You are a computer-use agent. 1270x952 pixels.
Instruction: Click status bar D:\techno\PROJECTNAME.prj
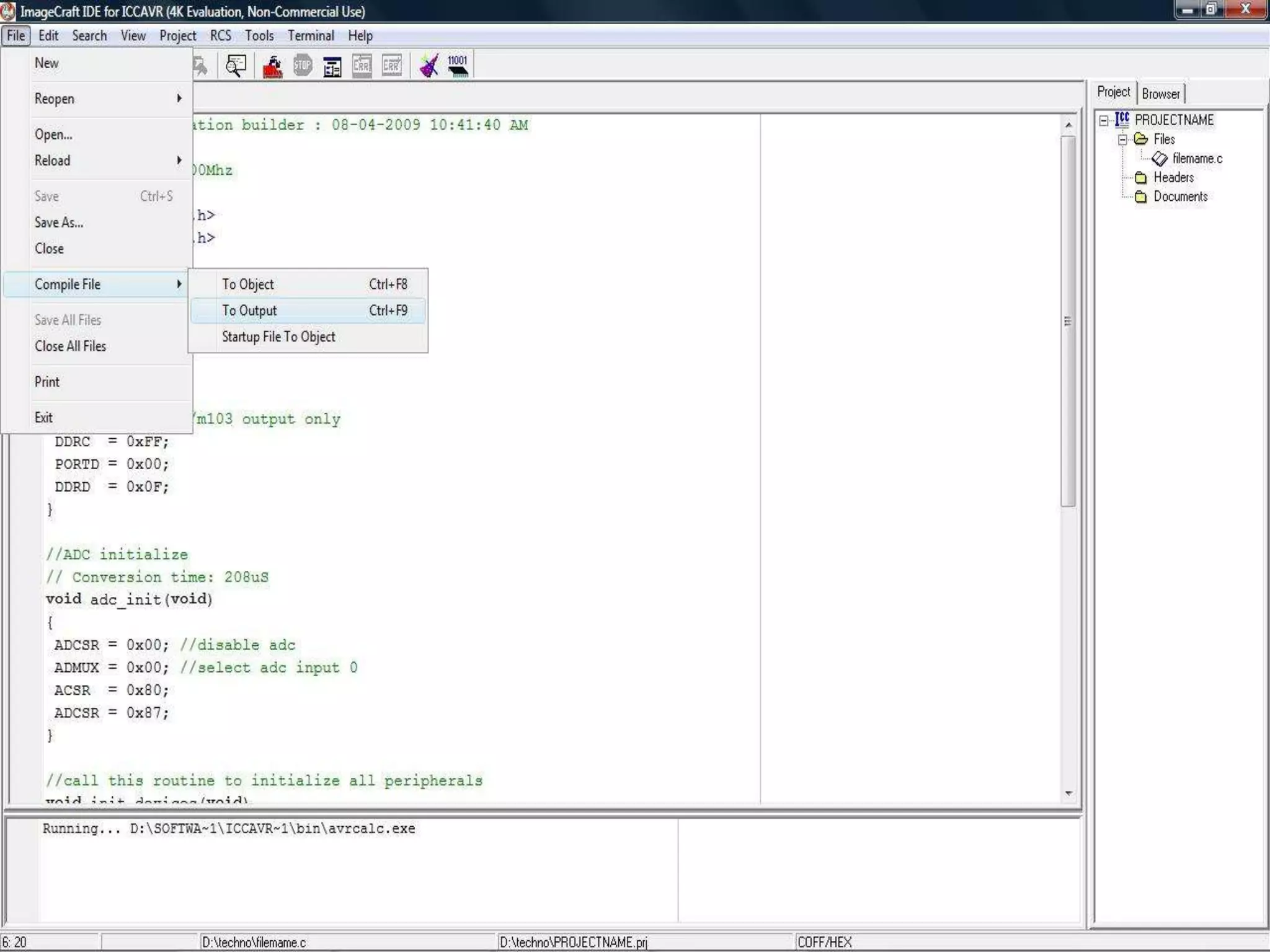pos(573,943)
